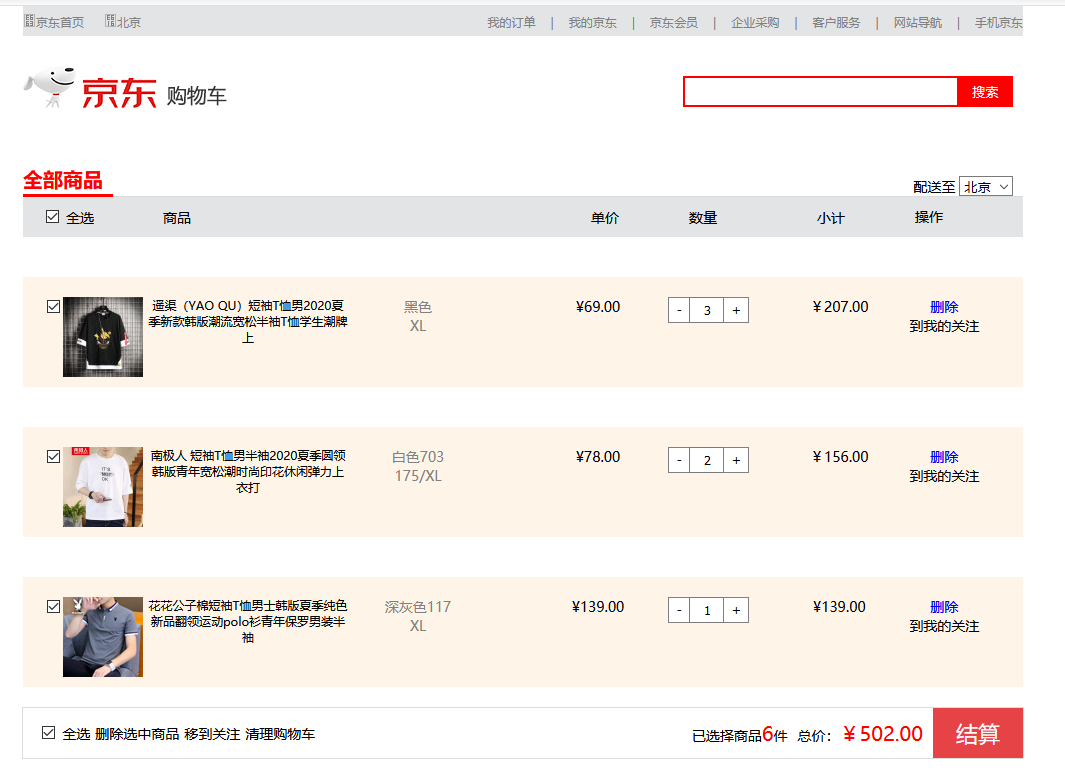
Task: Increase quantity of the 南极人 T-shirt with plus
Action: (x=736, y=461)
